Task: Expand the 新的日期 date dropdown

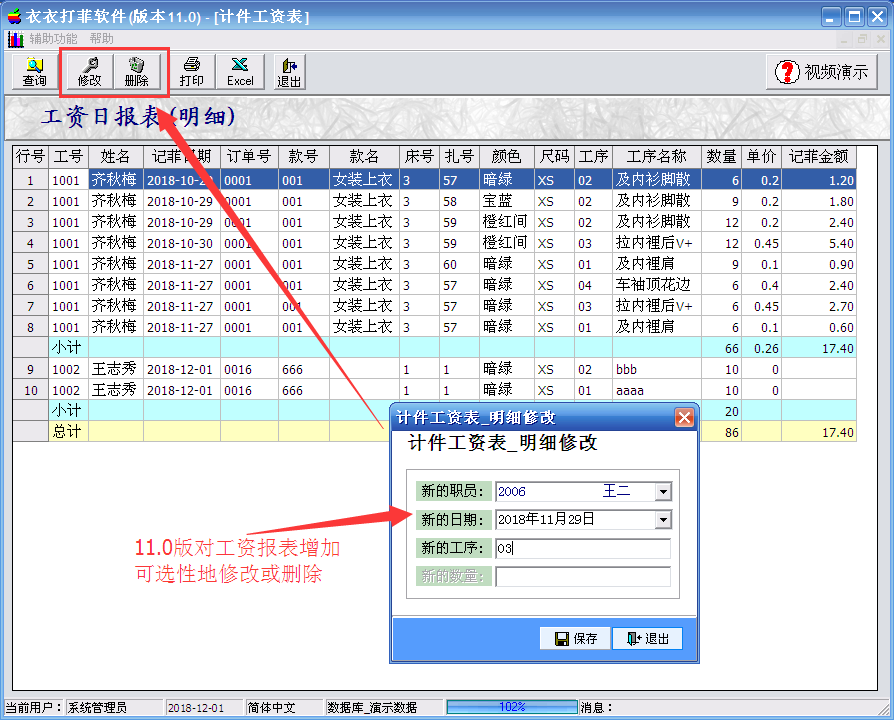Action: click(662, 520)
